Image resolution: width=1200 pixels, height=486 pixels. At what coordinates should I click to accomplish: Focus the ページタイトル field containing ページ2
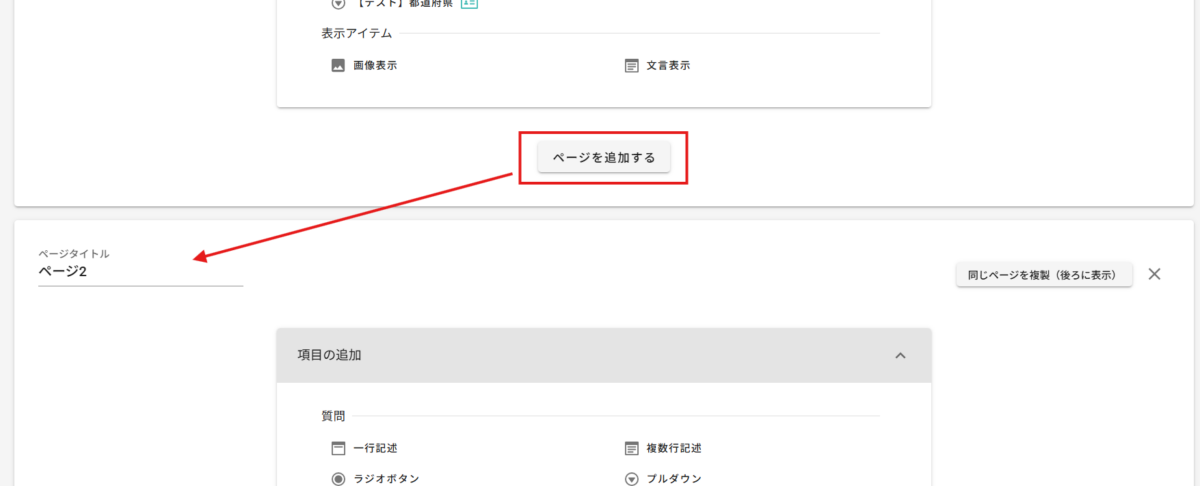tap(140, 272)
